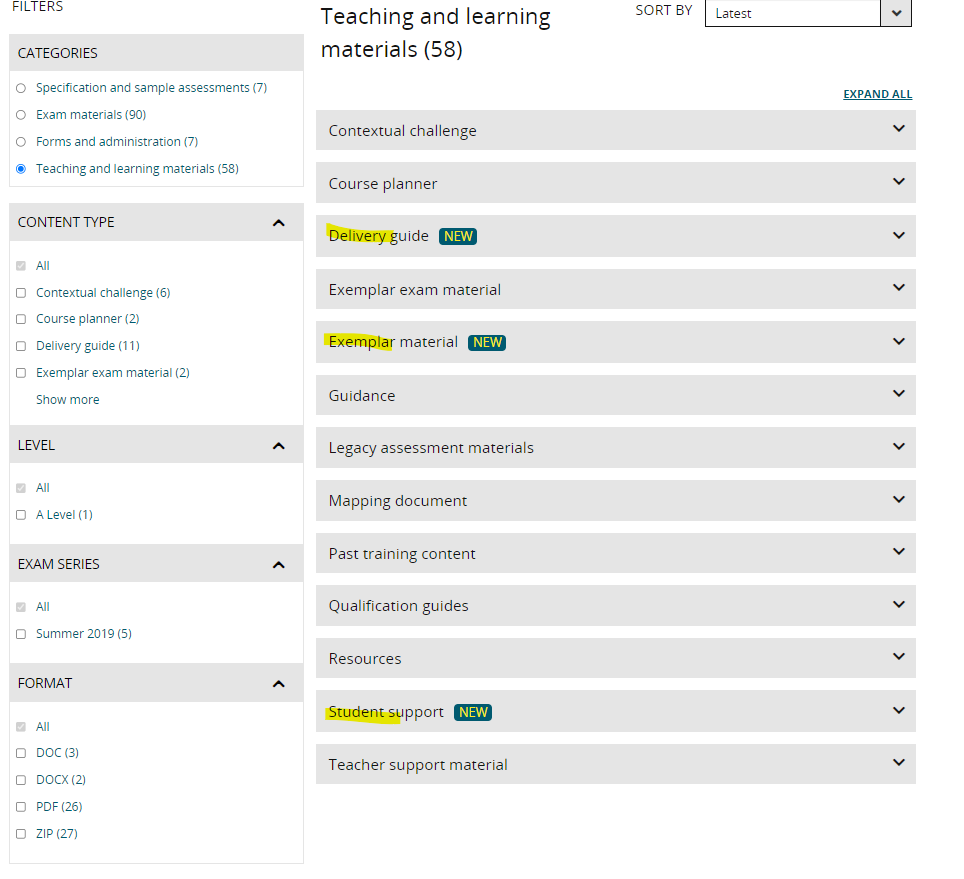
Task: Expand the Contextual challenge accordion chevron
Action: coord(898,129)
